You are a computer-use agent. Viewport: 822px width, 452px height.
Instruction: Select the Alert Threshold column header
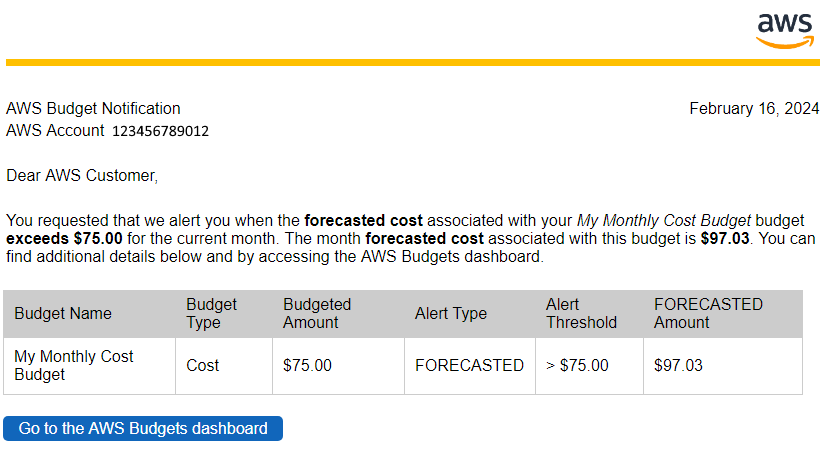pos(589,314)
